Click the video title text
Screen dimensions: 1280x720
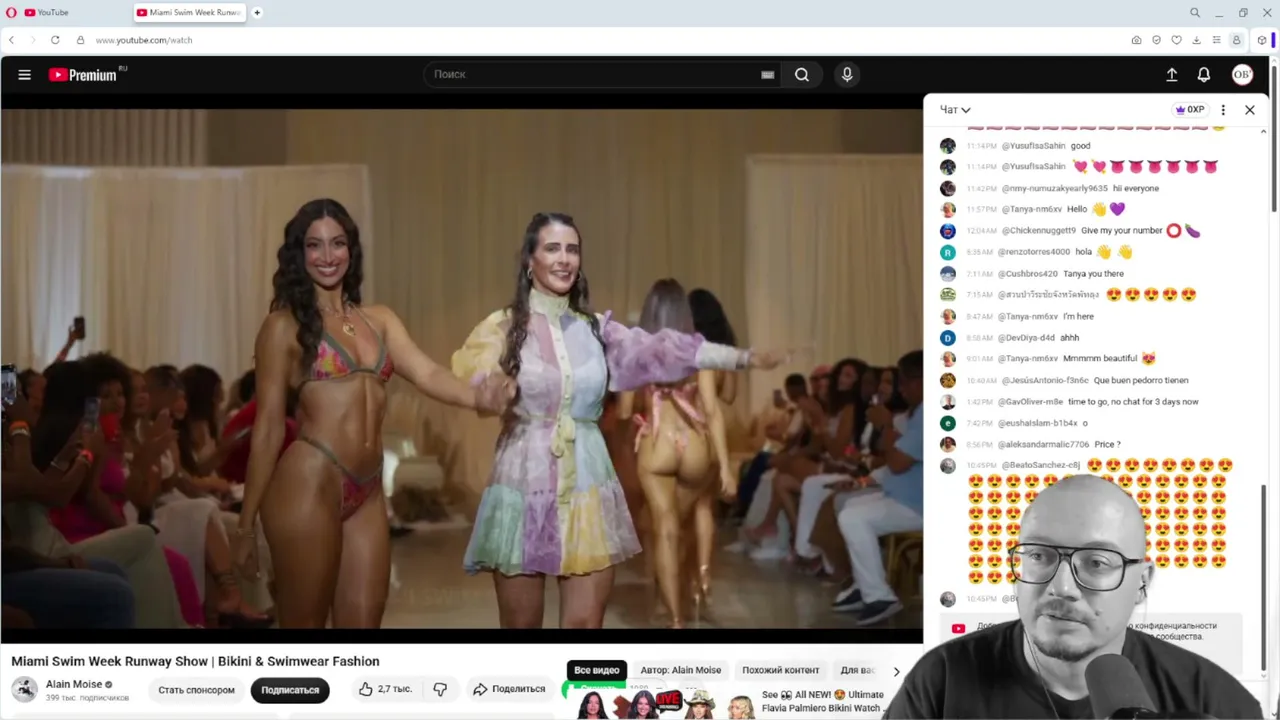195,661
